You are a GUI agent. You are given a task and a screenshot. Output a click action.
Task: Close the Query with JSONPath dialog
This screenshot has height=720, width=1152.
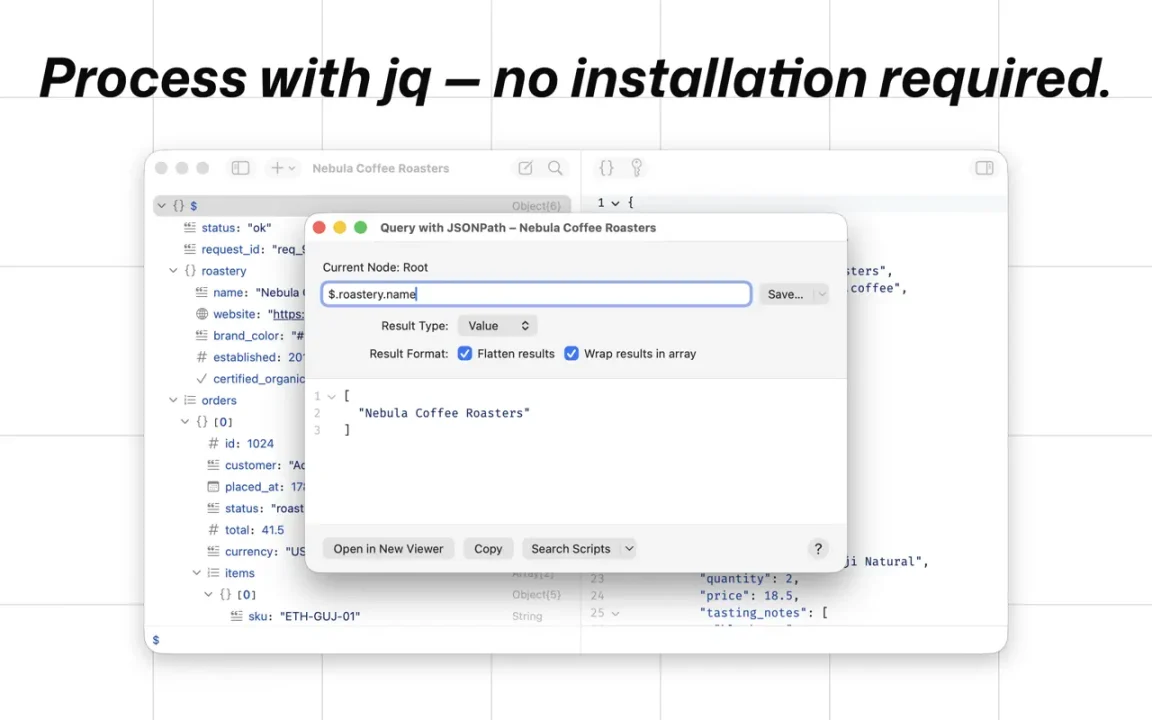coord(319,228)
